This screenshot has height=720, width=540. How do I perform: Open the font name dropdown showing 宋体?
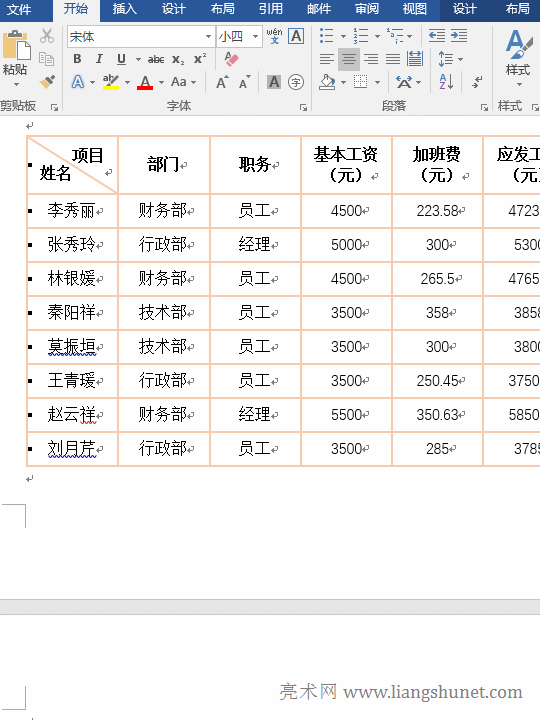coord(141,36)
